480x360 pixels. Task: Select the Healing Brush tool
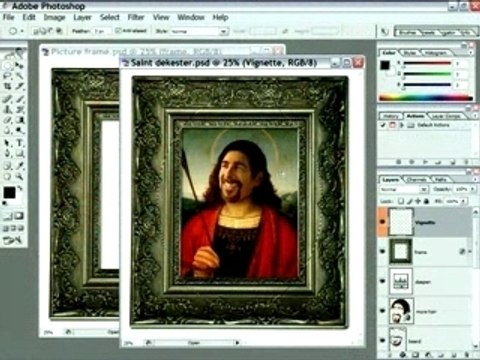(x=8, y=98)
